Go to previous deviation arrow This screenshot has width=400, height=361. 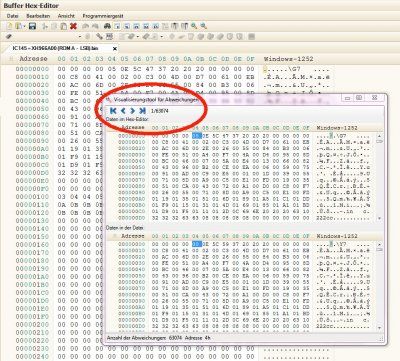pos(123,111)
